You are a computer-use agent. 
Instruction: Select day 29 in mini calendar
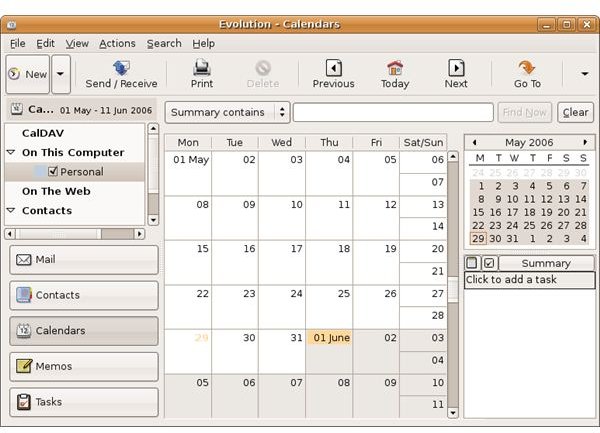tap(478, 238)
